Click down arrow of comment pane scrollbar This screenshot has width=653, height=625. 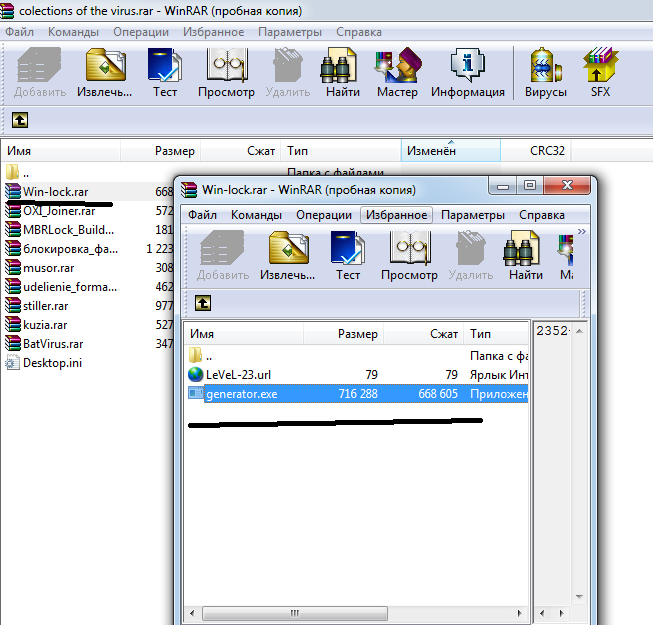[x=579, y=597]
